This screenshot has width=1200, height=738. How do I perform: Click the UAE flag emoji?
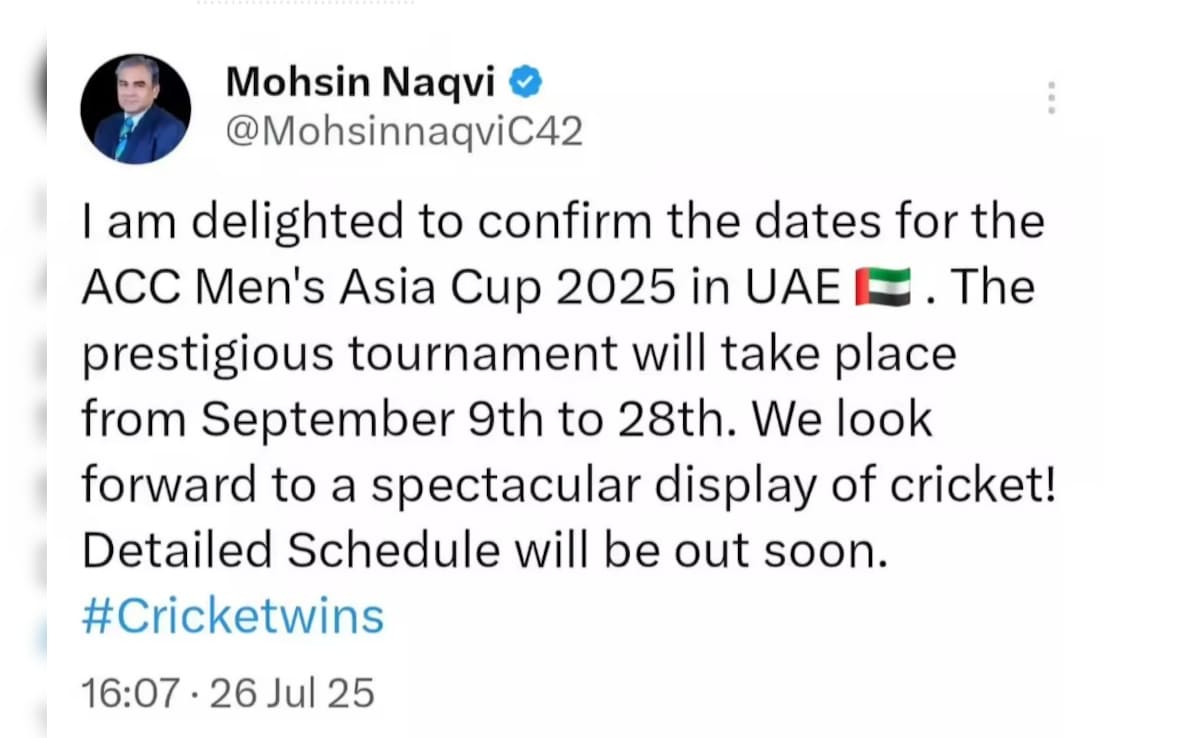tap(883, 287)
